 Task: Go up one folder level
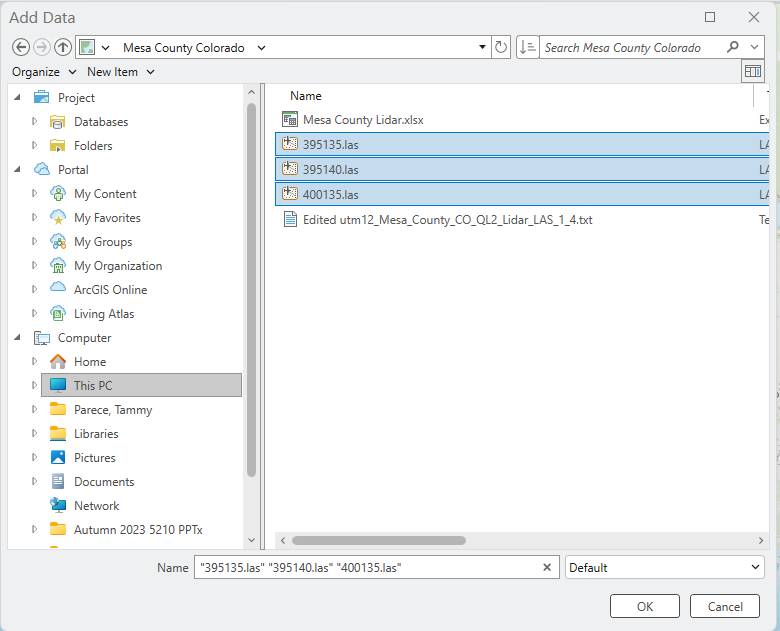click(x=63, y=47)
